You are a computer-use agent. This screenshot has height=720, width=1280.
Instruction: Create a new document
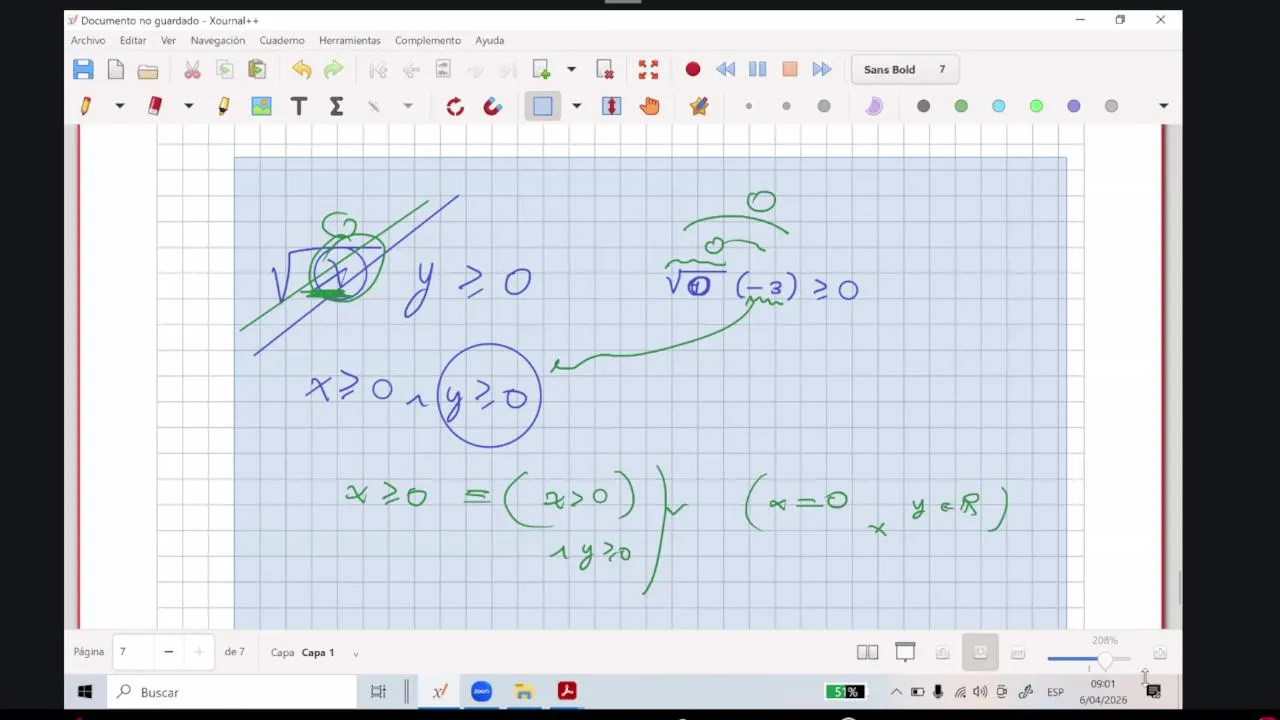(116, 69)
